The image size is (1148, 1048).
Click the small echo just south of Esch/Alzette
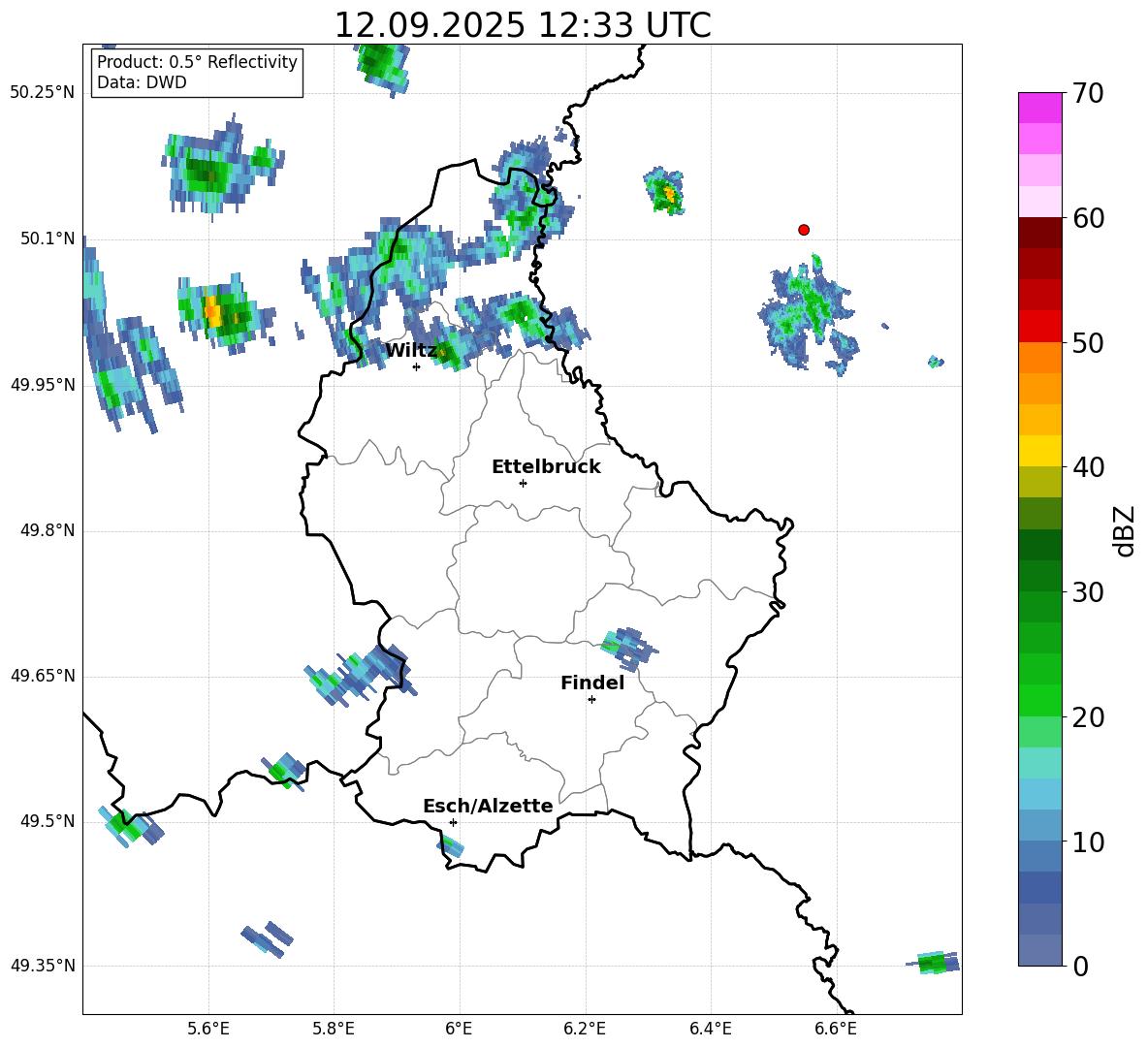point(450,846)
